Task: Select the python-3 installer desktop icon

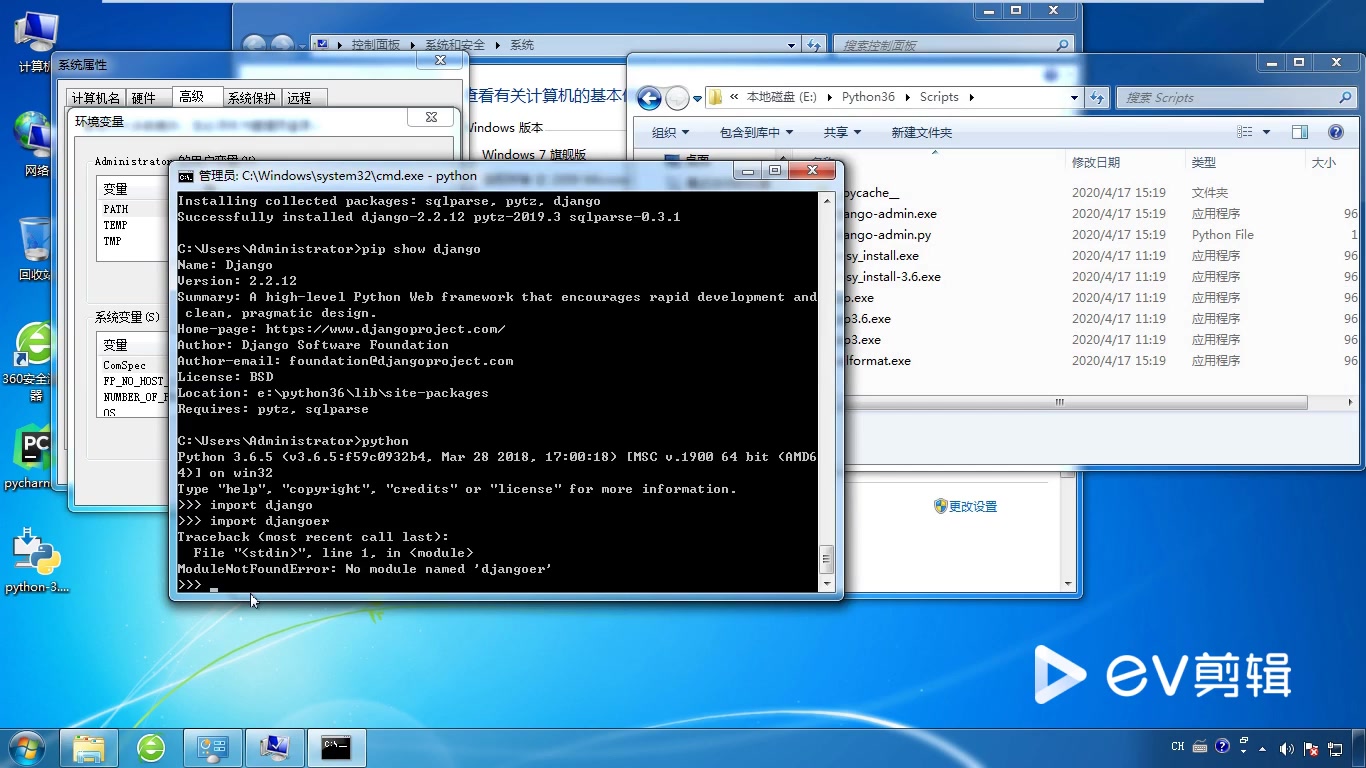Action: point(36,561)
